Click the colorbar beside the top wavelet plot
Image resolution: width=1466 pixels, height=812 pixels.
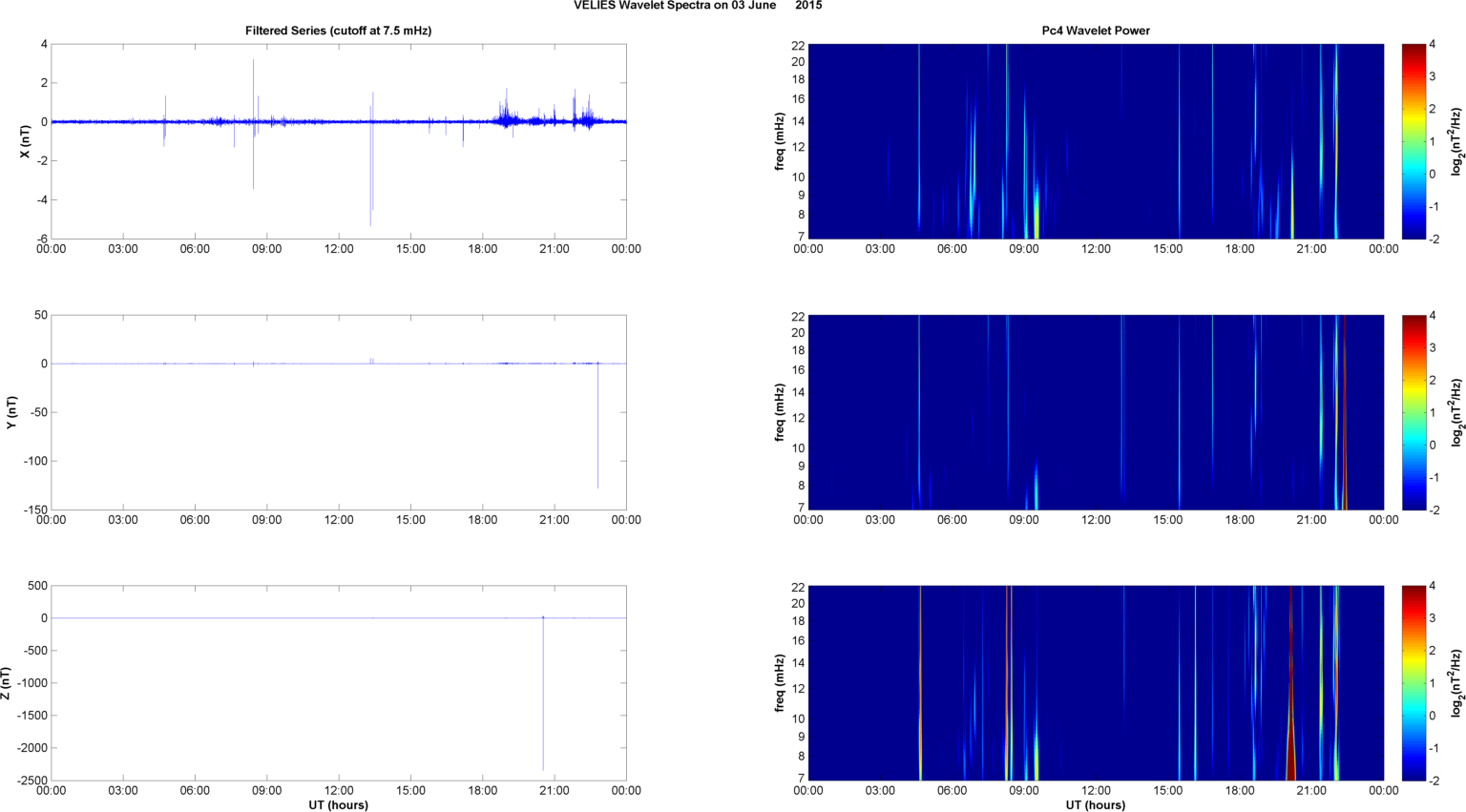[x=1414, y=141]
